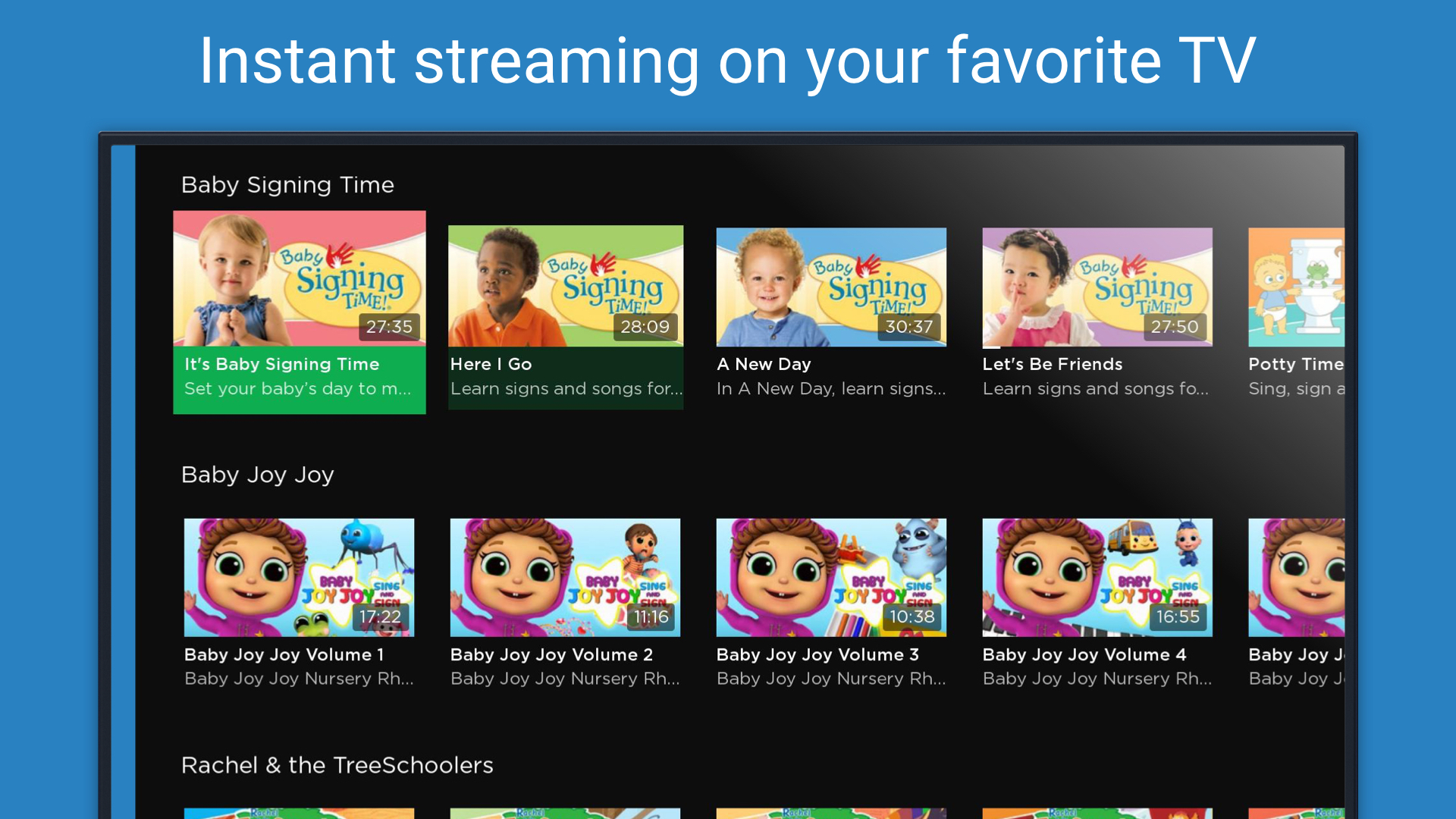The height and width of the screenshot is (819, 1456).
Task: Open first Rachel & the TreeSchoolers thumbnail
Action: 299,813
